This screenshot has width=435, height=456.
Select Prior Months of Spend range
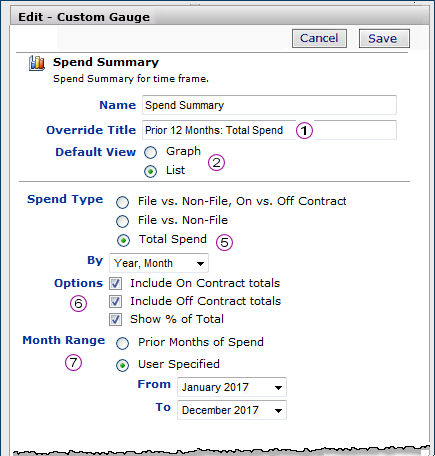tap(122, 343)
